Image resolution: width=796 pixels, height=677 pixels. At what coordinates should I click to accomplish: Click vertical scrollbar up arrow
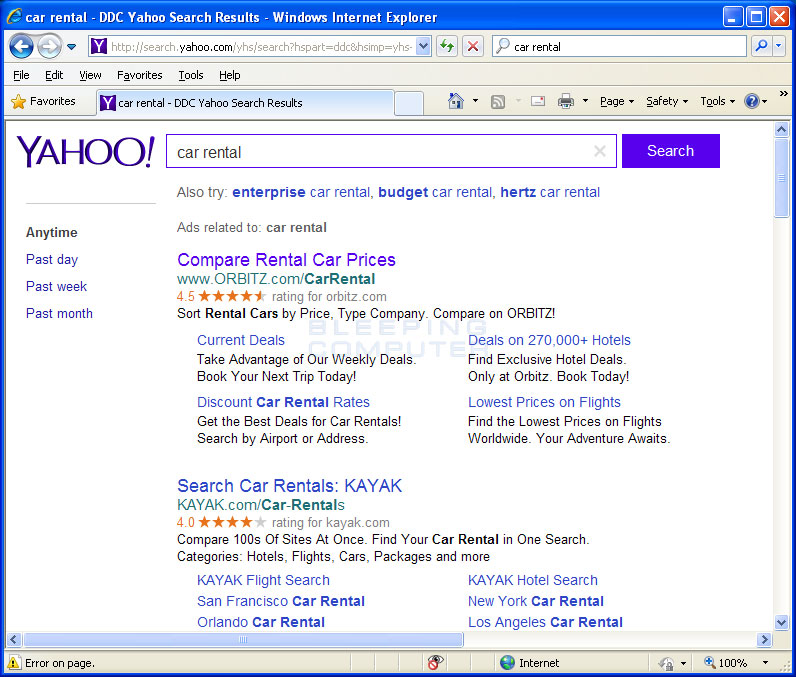(781, 129)
